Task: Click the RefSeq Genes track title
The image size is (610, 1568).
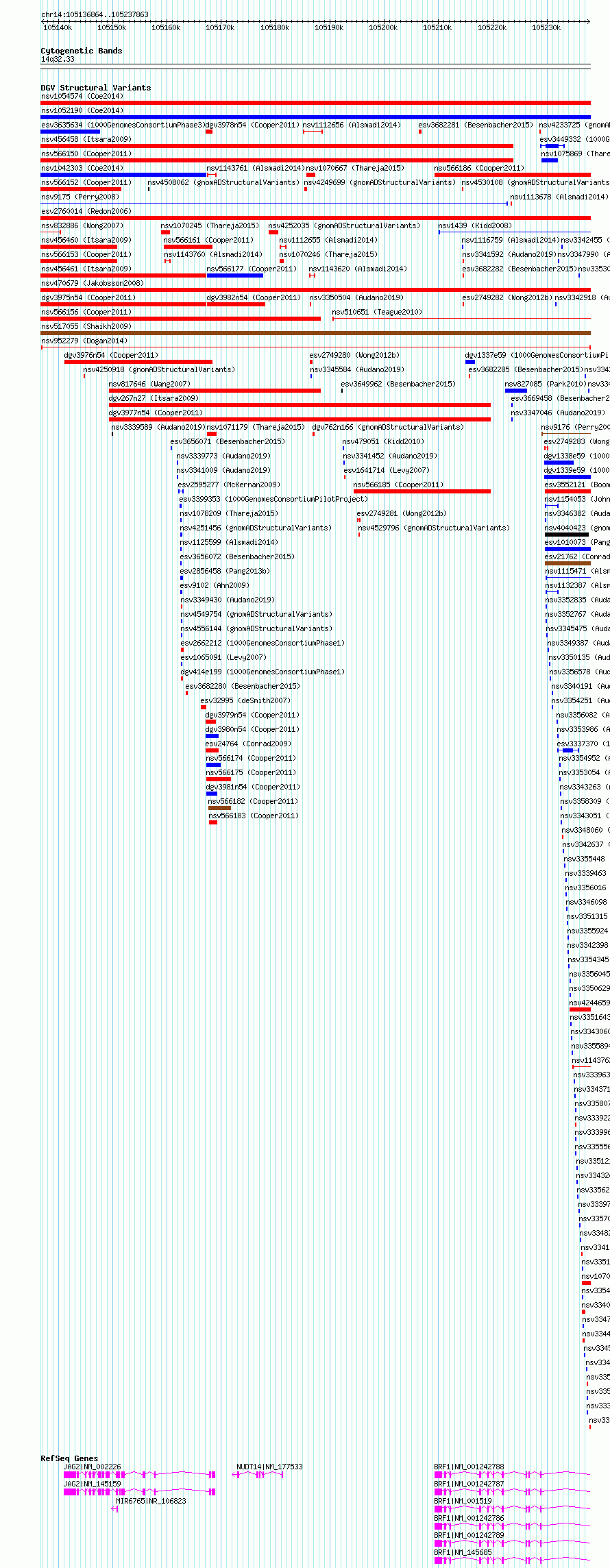Action: click(x=70, y=1458)
